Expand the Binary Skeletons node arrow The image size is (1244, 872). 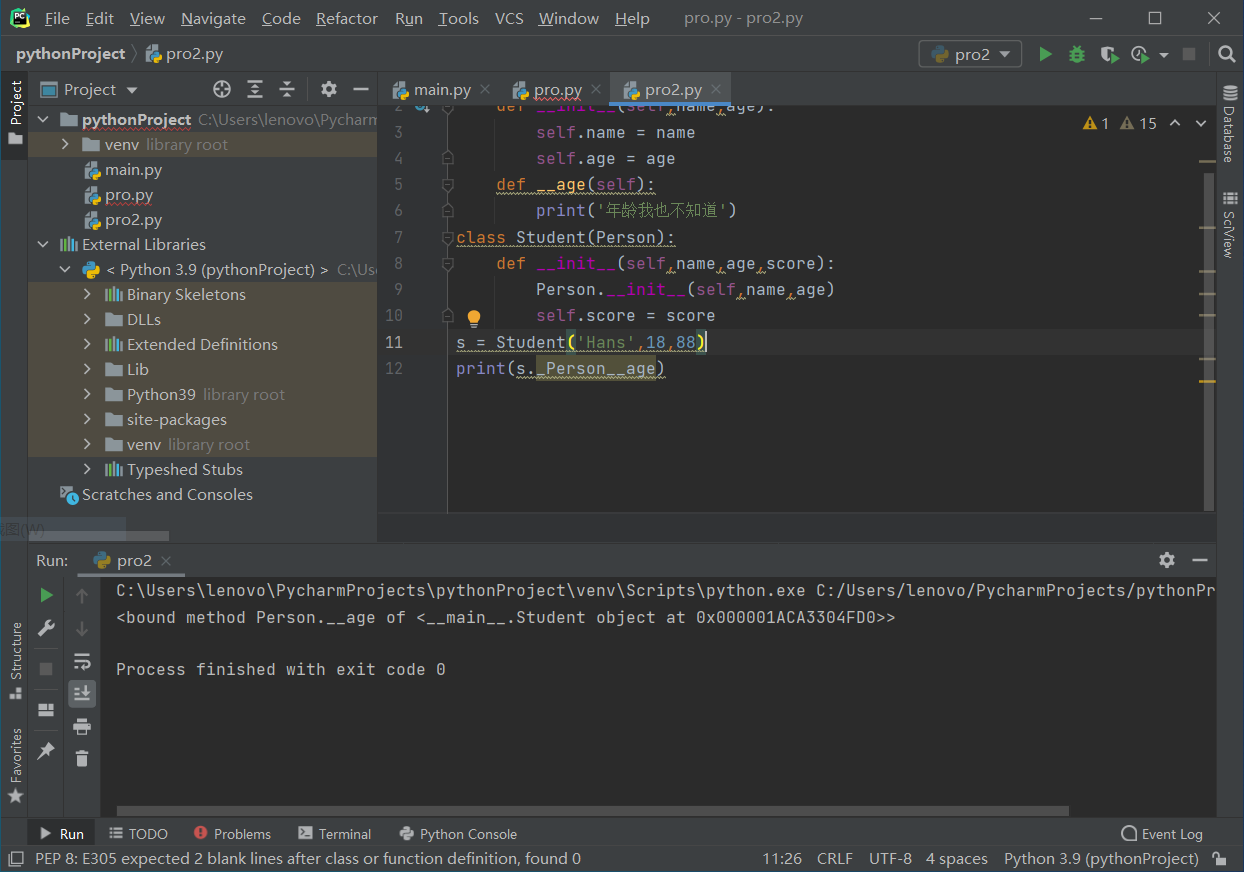pyautogui.click(x=87, y=295)
